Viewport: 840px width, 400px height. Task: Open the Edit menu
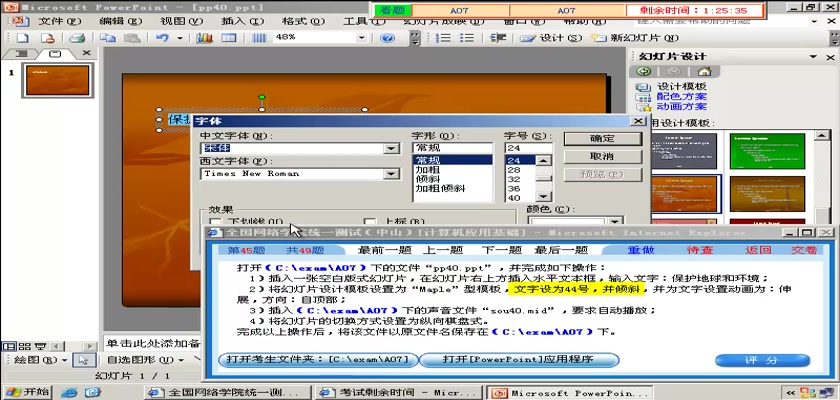click(x=121, y=21)
